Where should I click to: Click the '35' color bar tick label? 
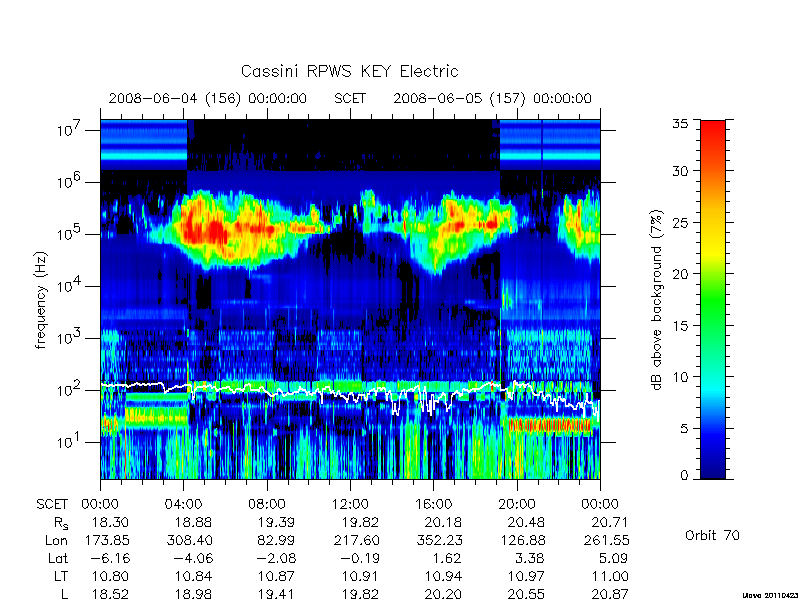679,124
